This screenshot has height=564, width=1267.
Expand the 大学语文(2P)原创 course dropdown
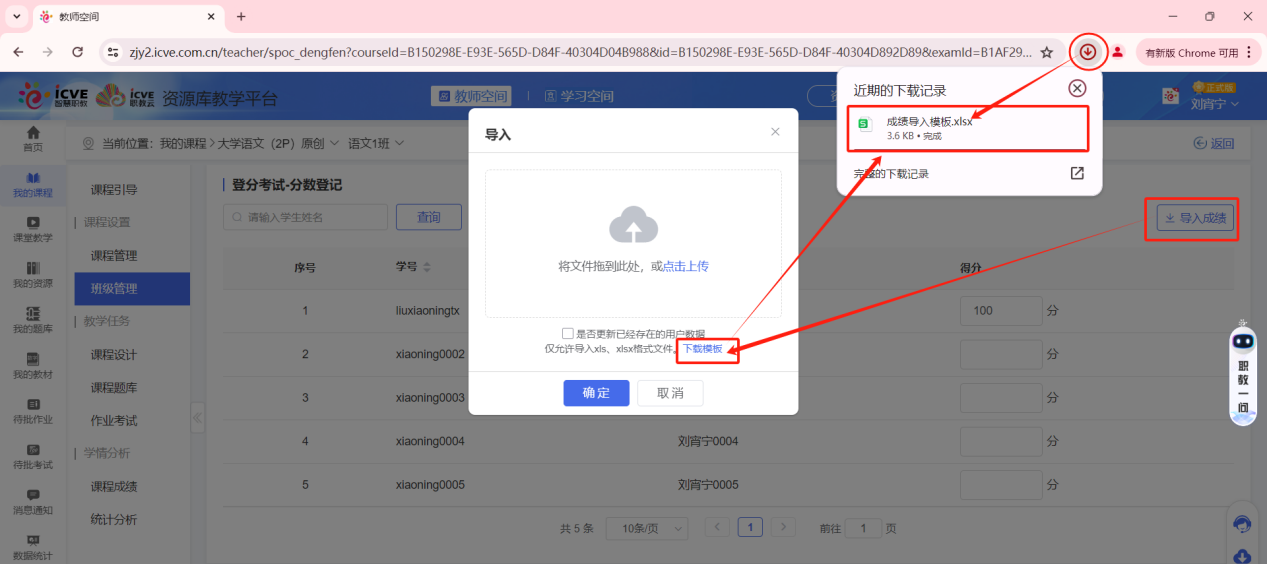coord(333,143)
